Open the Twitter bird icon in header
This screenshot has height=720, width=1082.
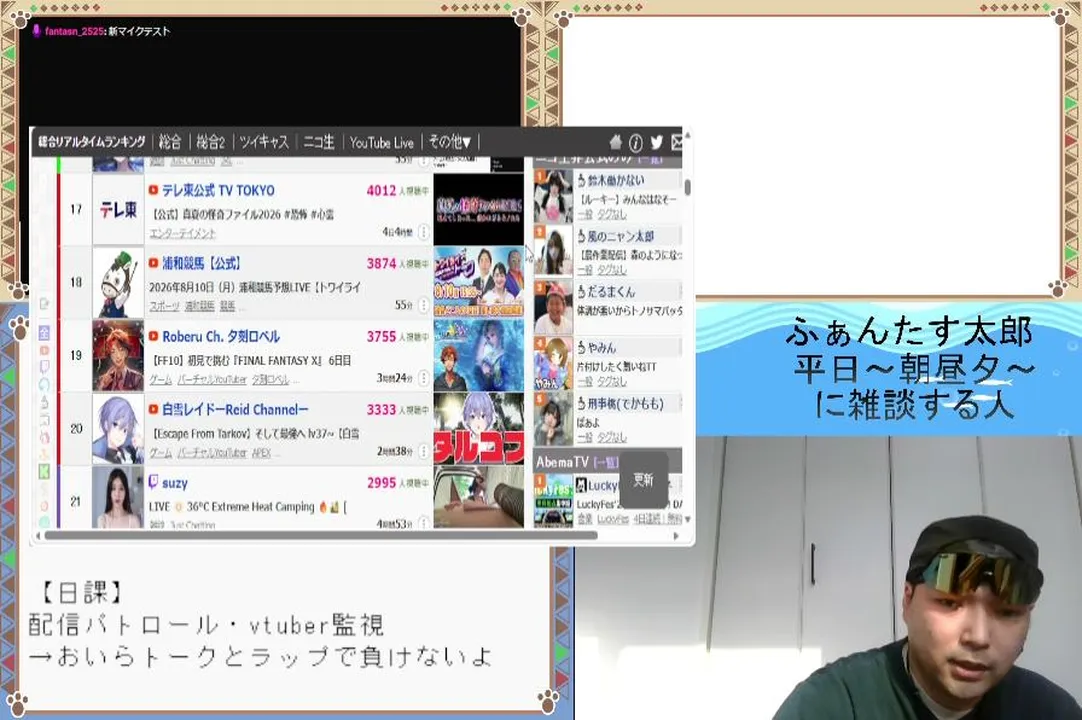click(x=656, y=142)
